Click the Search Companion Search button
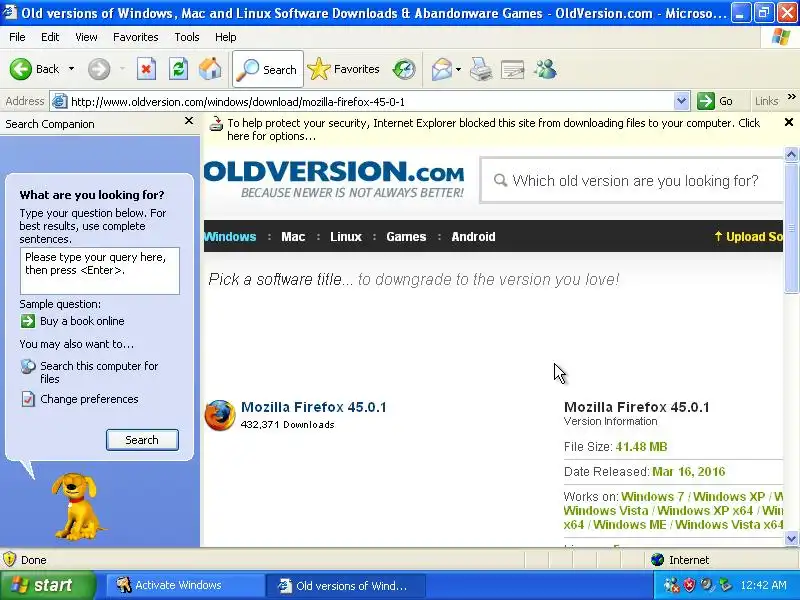This screenshot has height=600, width=800. [142, 440]
